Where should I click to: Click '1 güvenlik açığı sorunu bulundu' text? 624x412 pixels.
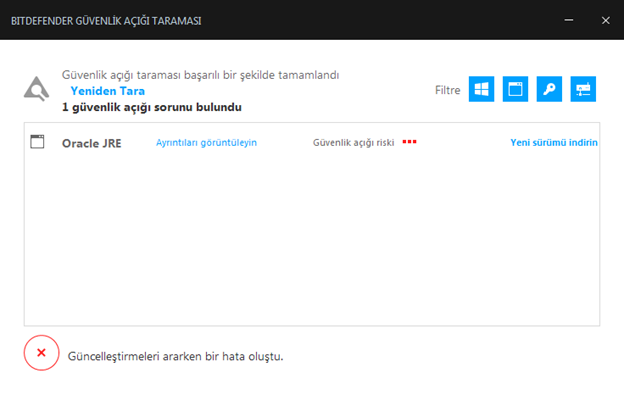152,107
